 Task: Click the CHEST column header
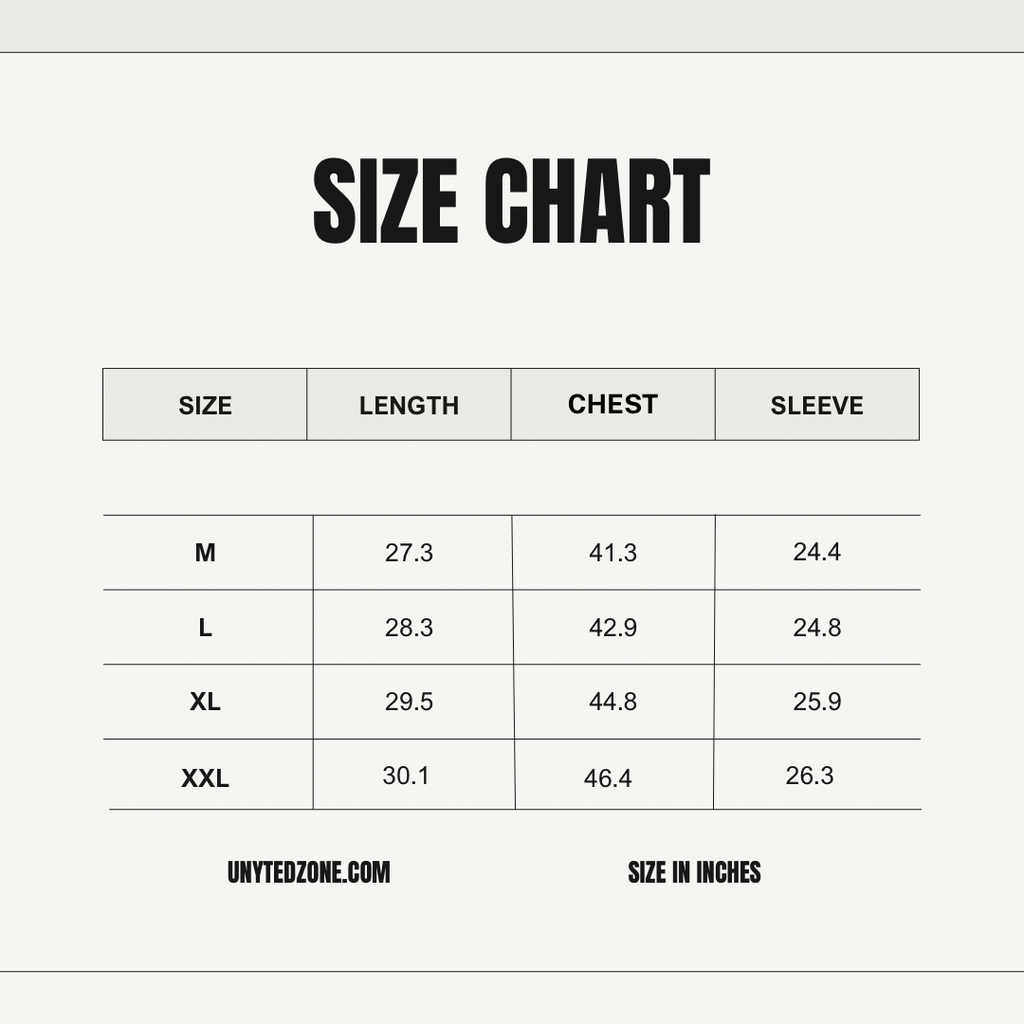pyautogui.click(x=613, y=404)
